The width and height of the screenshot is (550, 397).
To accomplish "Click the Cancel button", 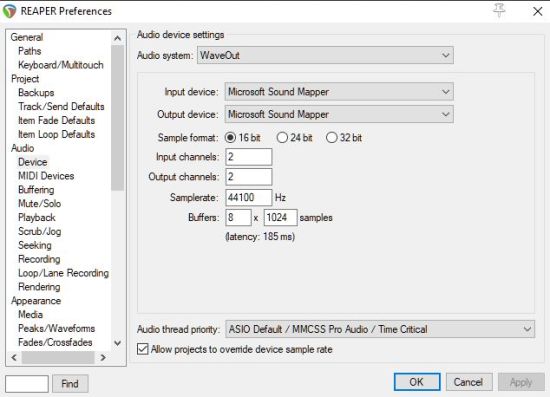I will (469, 382).
